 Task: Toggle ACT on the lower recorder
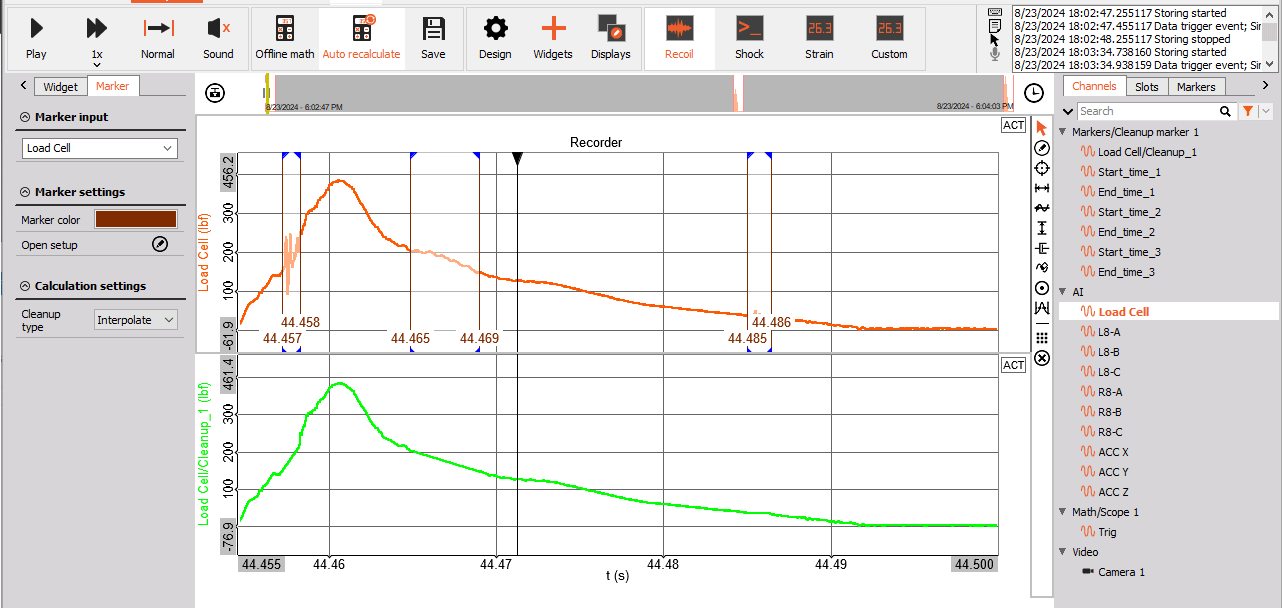coord(1013,365)
